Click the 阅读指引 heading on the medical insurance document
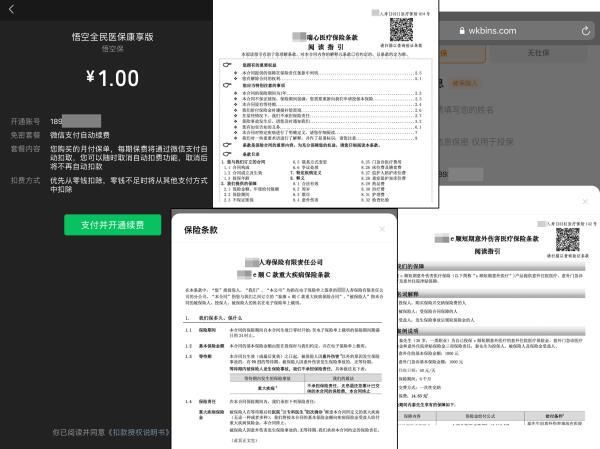 point(326,47)
